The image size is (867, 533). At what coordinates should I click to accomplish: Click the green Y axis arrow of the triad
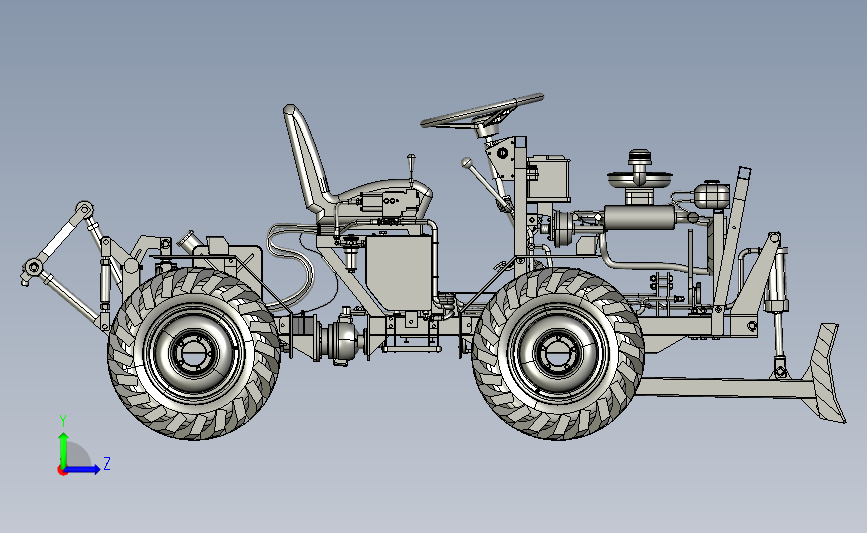tap(64, 449)
